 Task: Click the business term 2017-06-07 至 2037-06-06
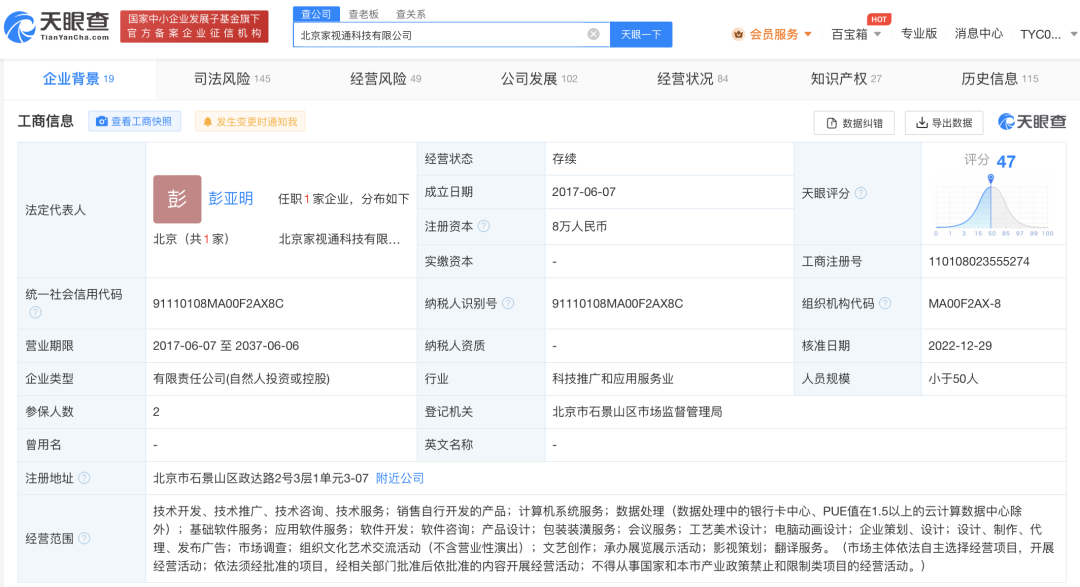[x=226, y=346]
